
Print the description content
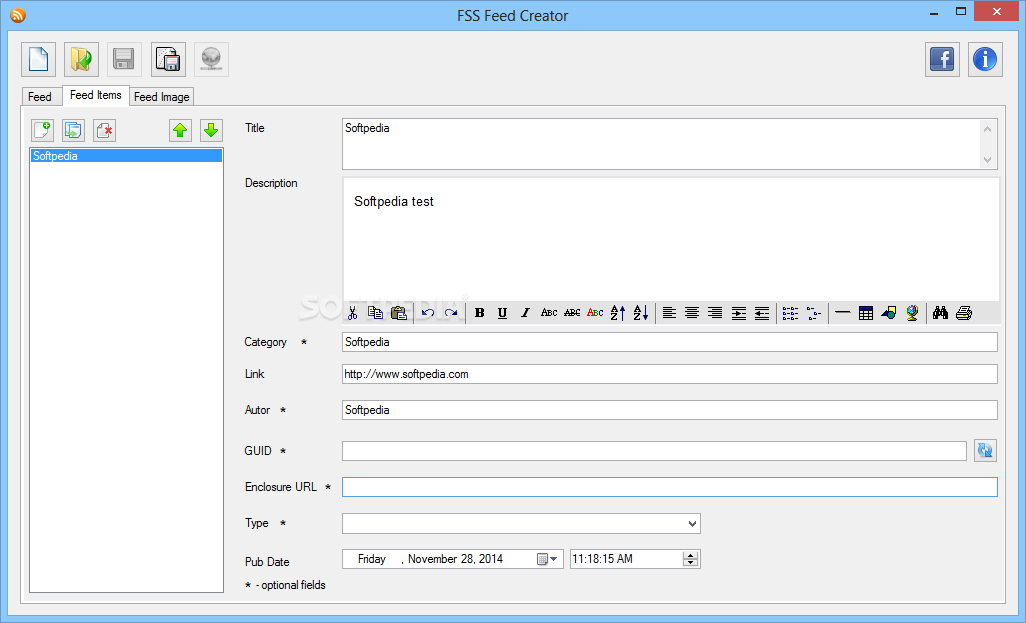pos(964,313)
